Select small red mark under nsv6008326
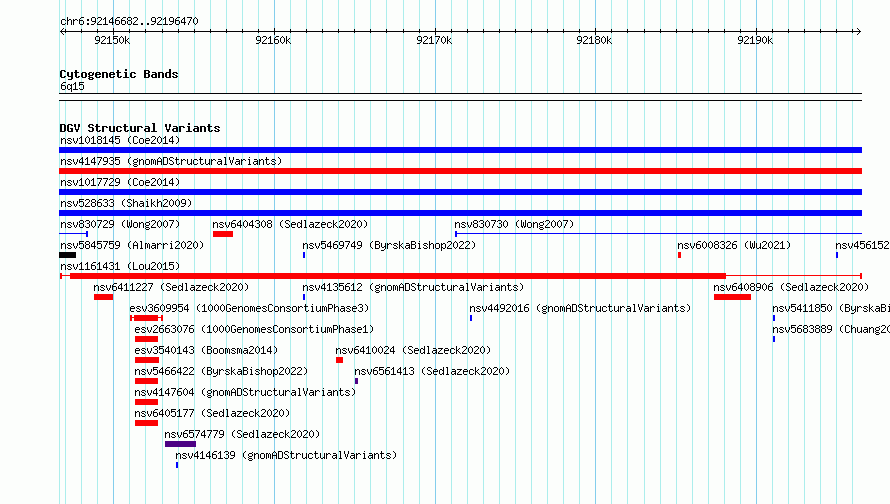This screenshot has height=504, width=890. pos(679,255)
